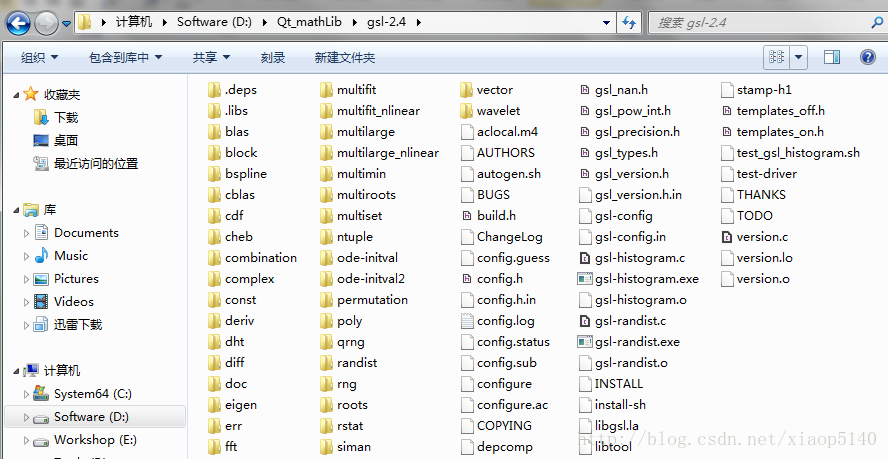Click 计算机 in the address path
The height and width of the screenshot is (459, 888).
[134, 22]
